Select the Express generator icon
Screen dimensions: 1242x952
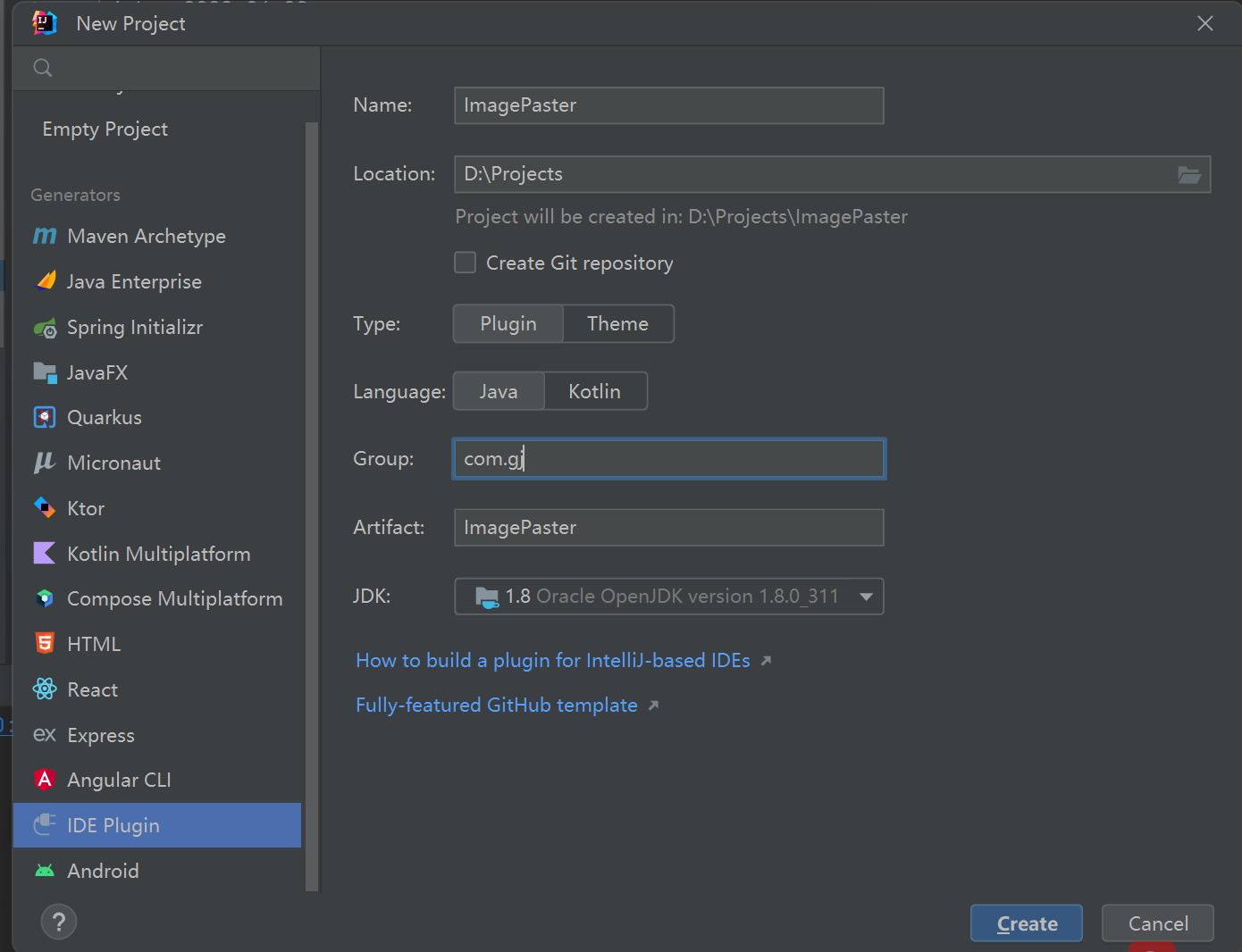pos(45,735)
